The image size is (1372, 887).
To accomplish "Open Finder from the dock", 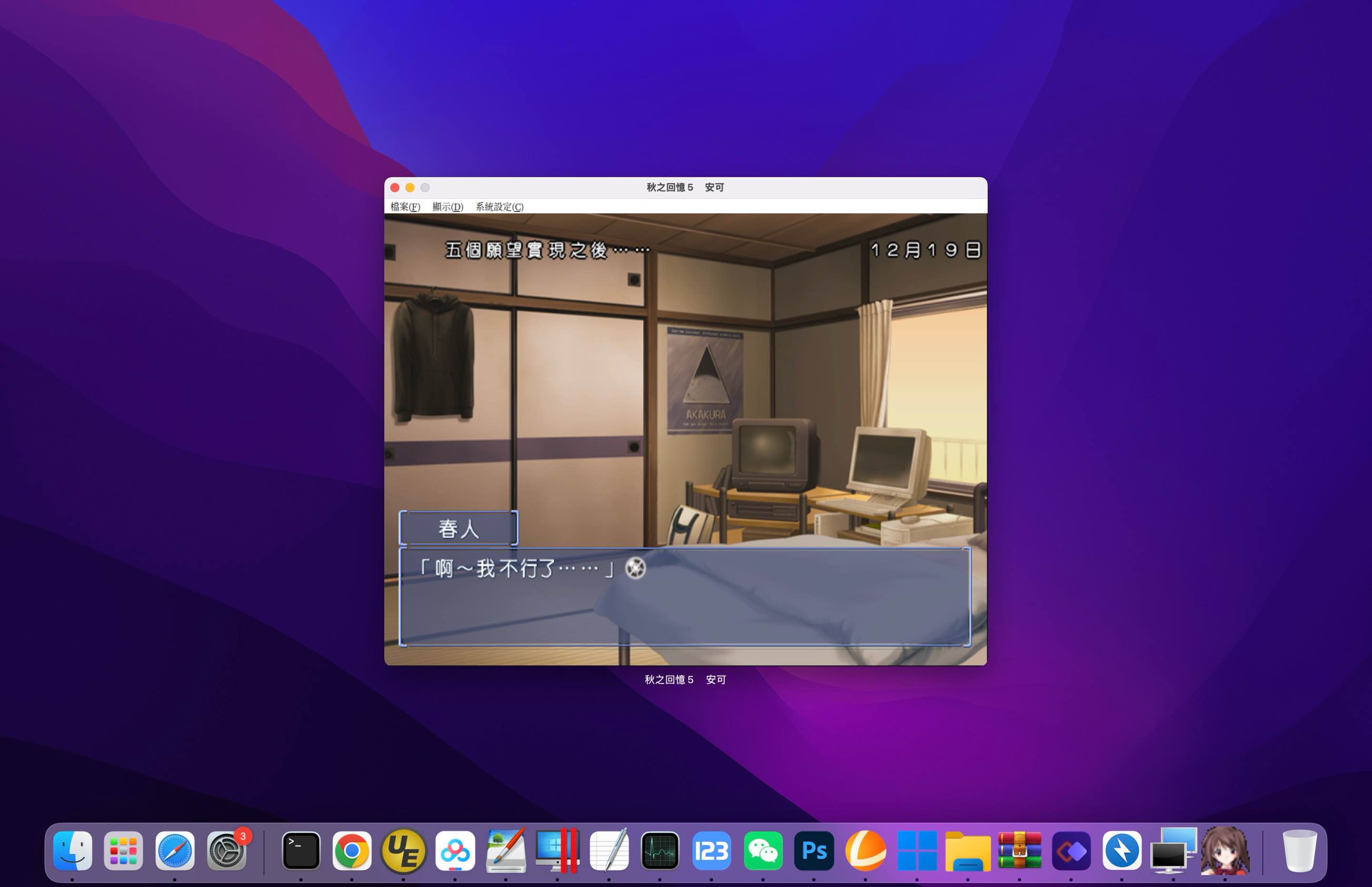I will (72, 850).
